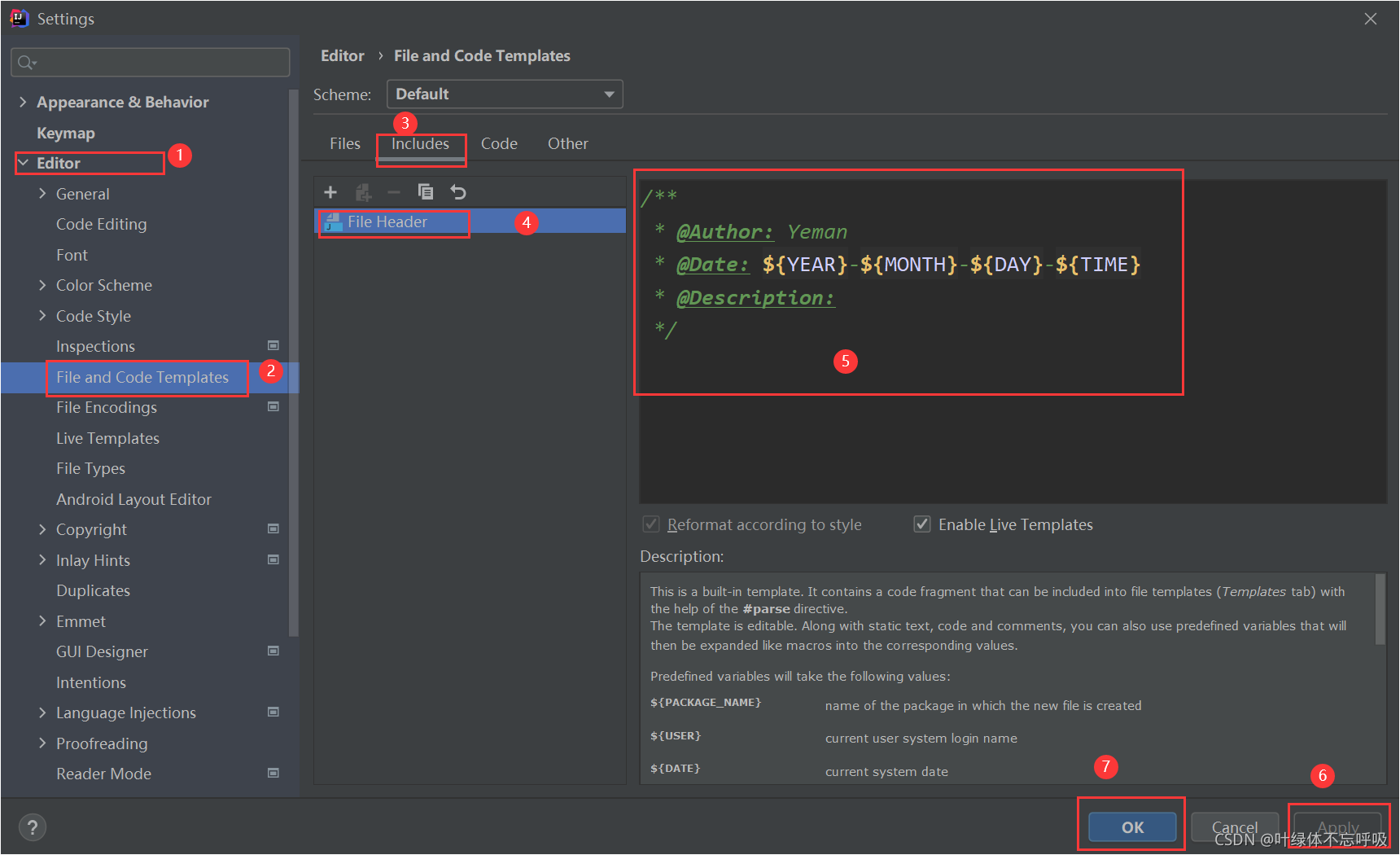Screen dimensions: 1400x855
Task: Click the Apply button
Action: 1338,827
